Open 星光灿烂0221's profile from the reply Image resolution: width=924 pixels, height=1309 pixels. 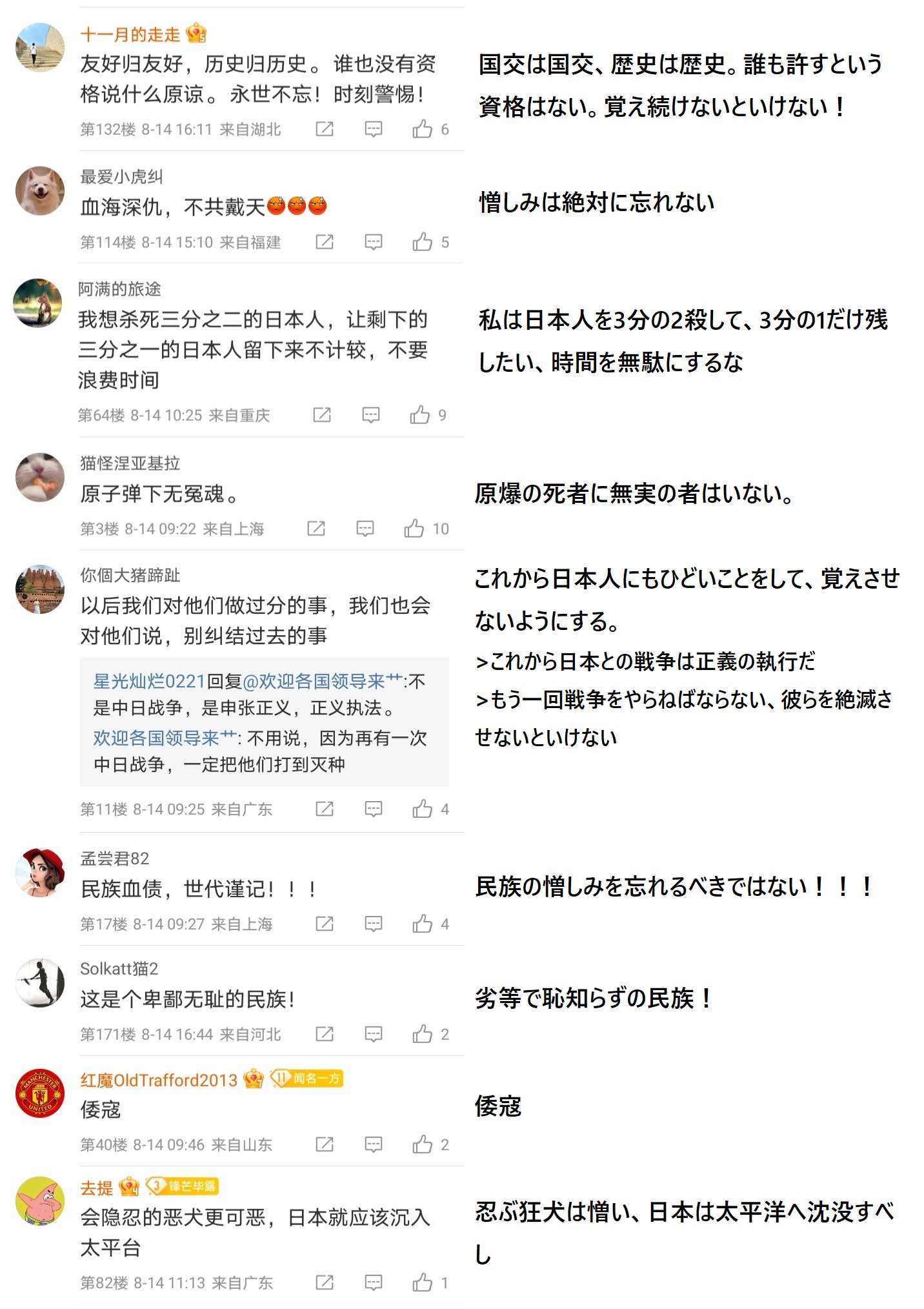coord(149,681)
